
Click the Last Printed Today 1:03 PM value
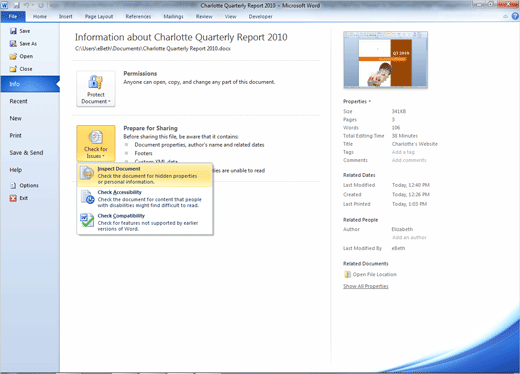pyautogui.click(x=409, y=204)
